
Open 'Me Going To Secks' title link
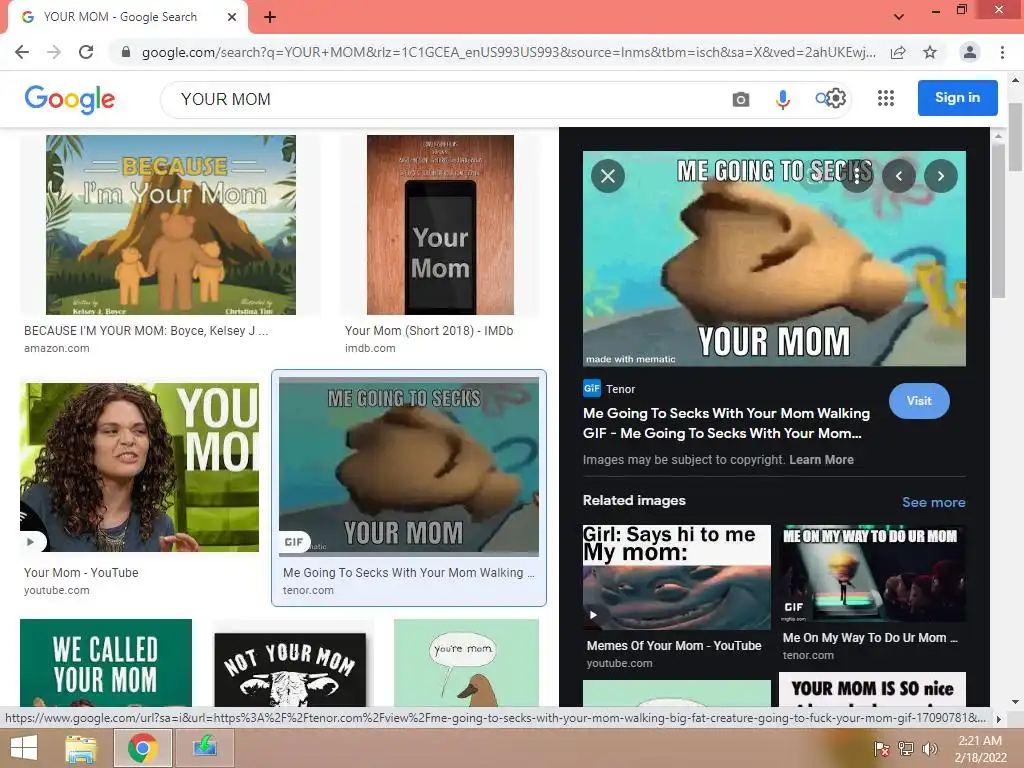pyautogui.click(x=726, y=423)
